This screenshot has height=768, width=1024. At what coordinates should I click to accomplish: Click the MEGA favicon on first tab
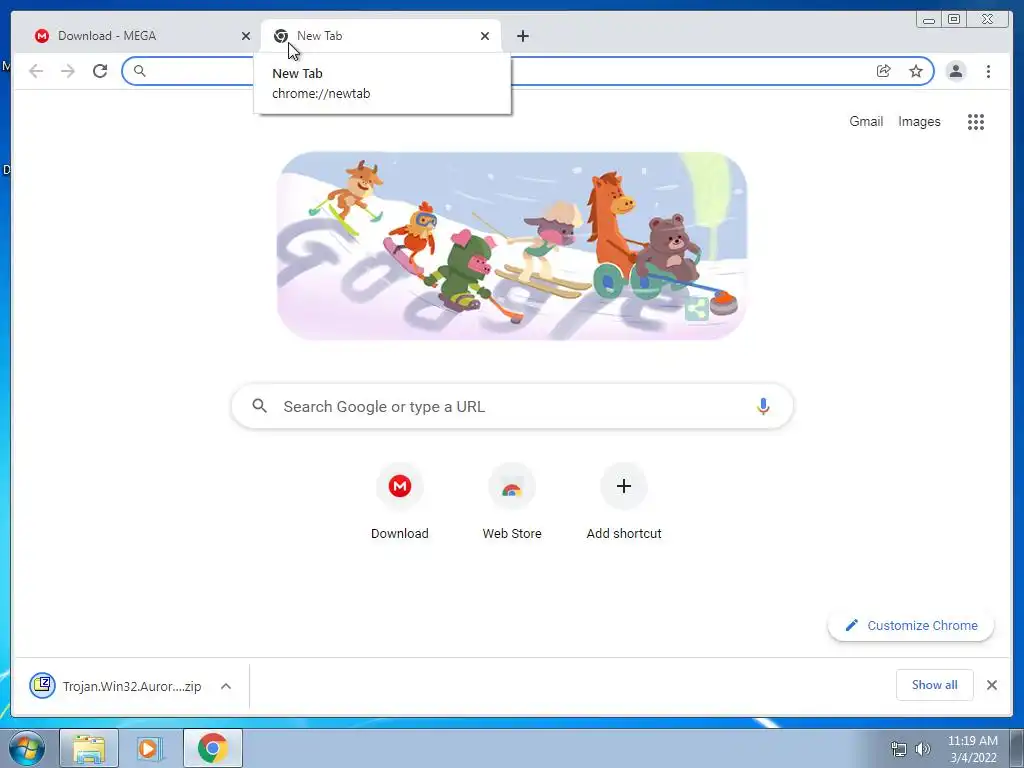[x=42, y=36]
